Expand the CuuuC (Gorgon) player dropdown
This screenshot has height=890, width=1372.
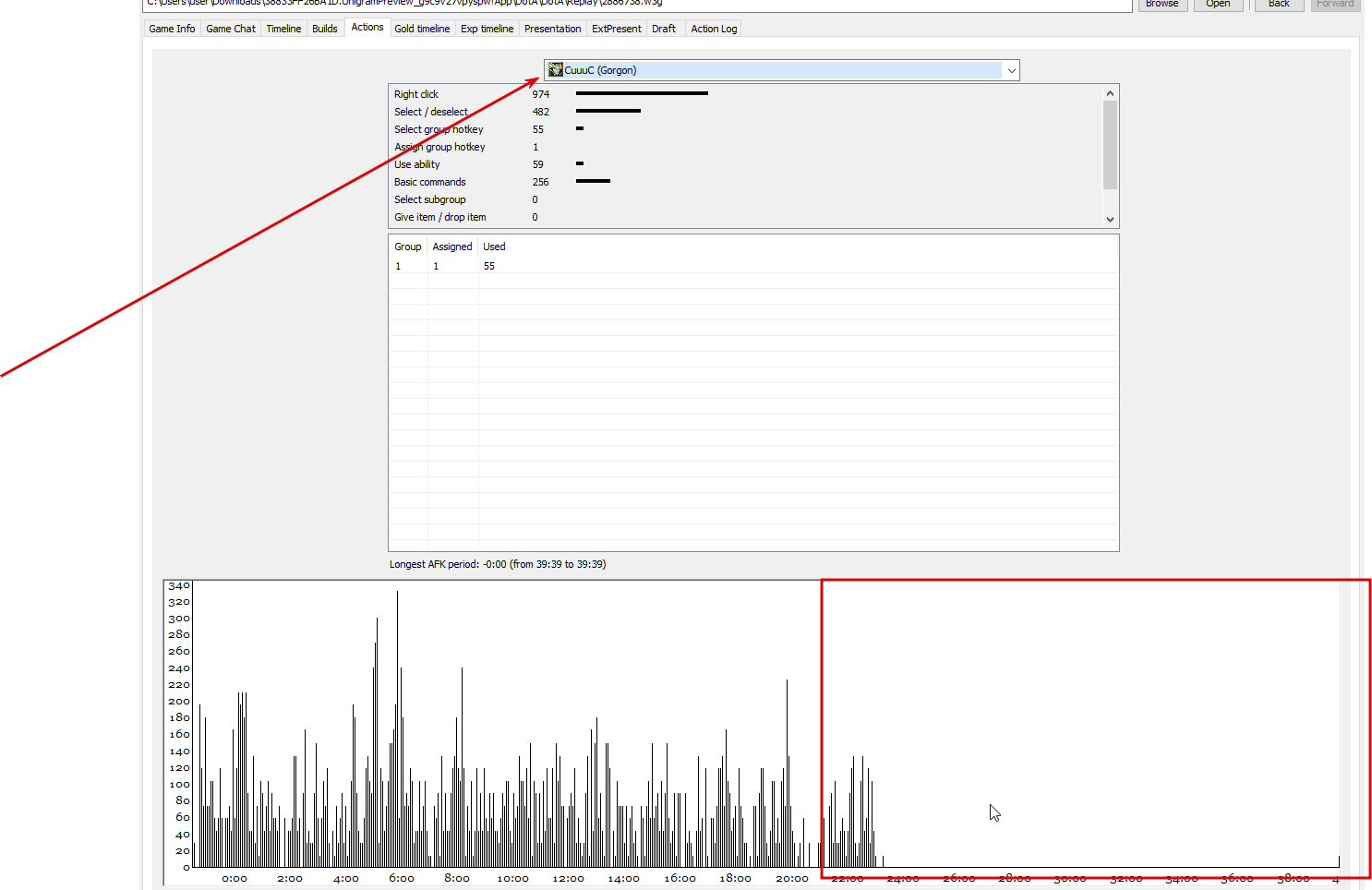click(x=1012, y=70)
